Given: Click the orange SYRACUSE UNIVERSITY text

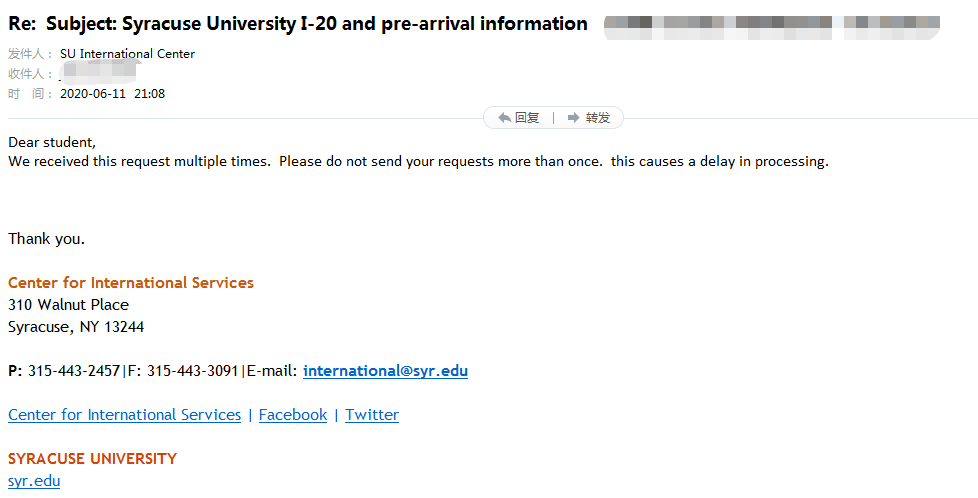Looking at the screenshot, I should point(92,459).
